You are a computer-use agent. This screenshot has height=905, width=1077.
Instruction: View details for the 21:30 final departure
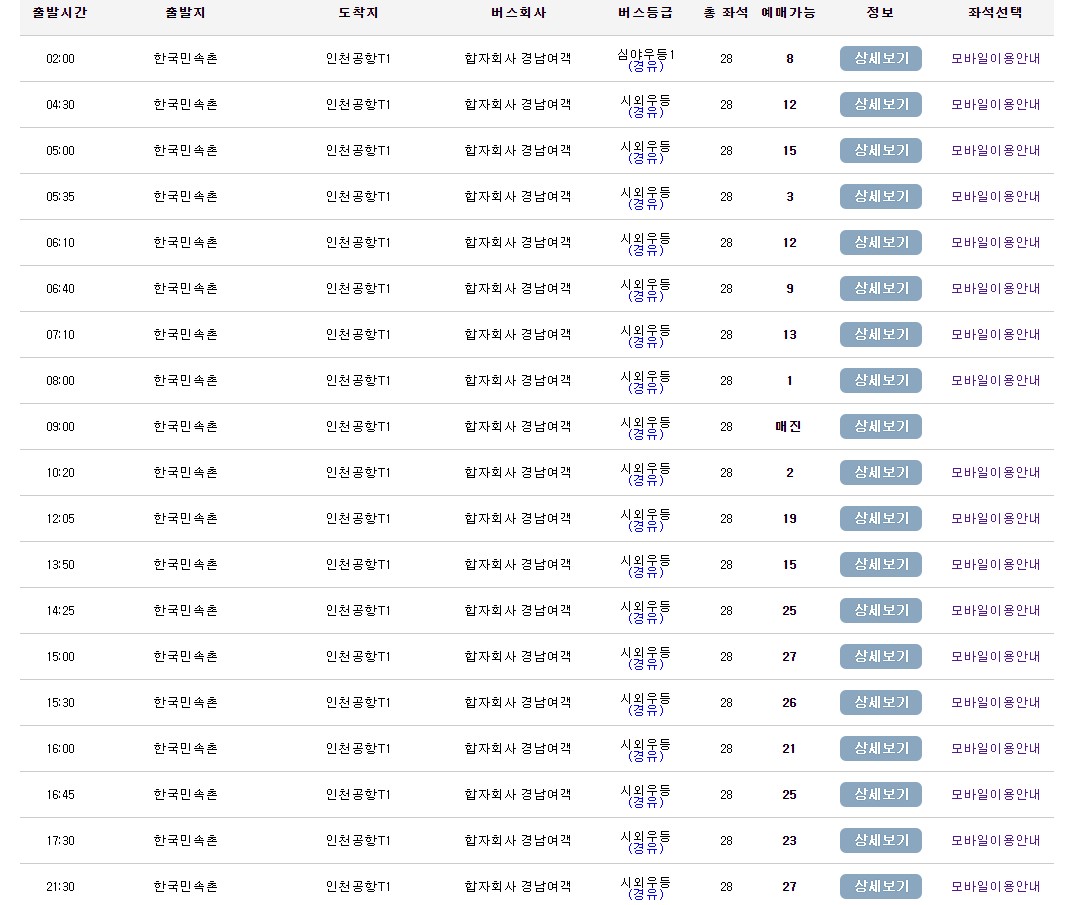(880, 886)
